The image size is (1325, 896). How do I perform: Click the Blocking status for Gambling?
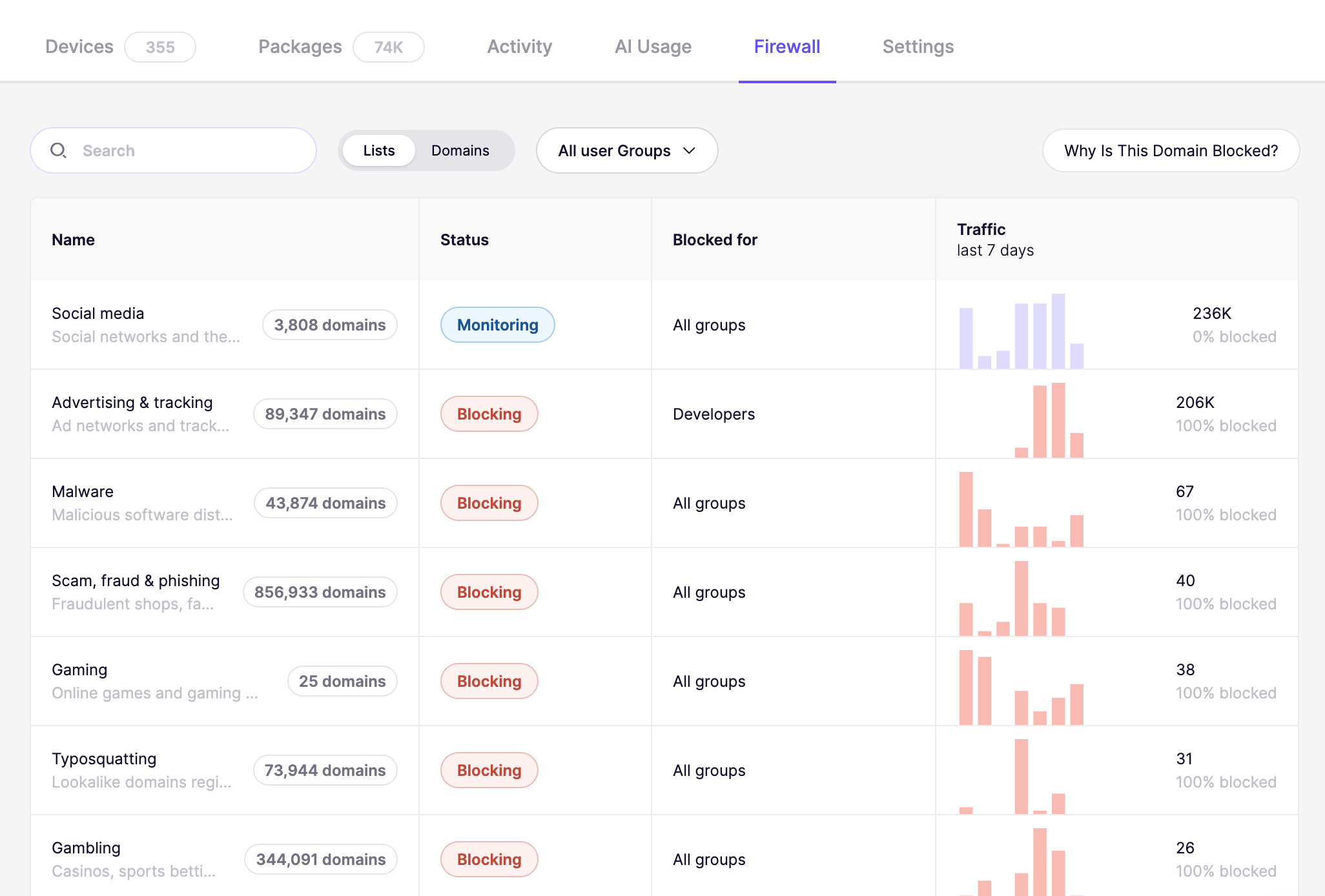pyautogui.click(x=489, y=859)
